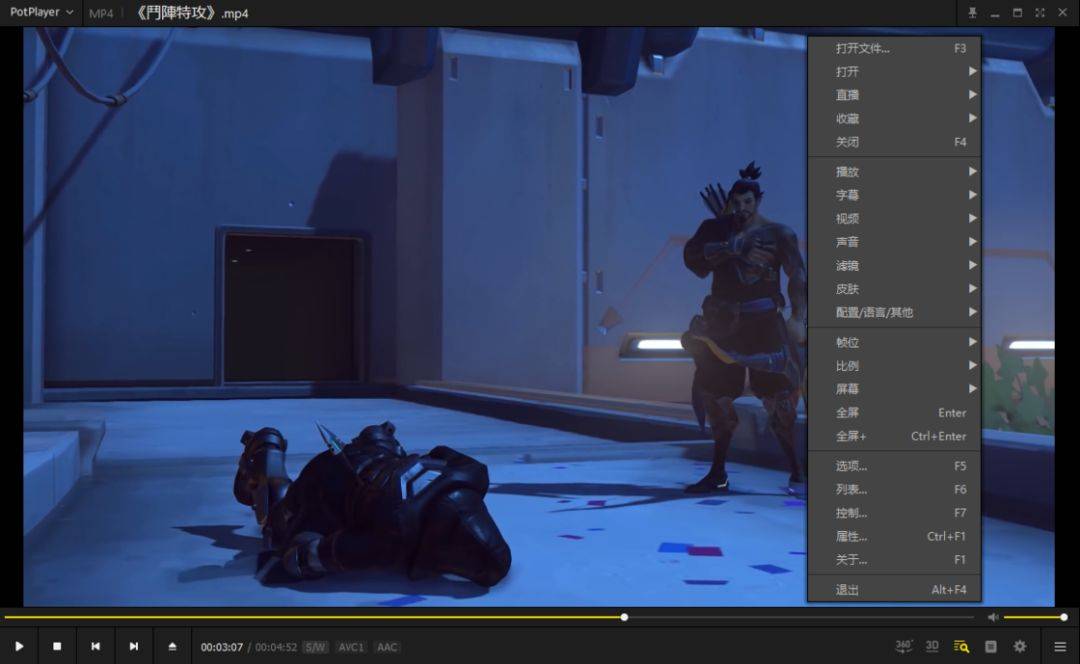Viewport: 1080px width, 664px height.
Task: Pin window always on top
Action: pos(973,12)
